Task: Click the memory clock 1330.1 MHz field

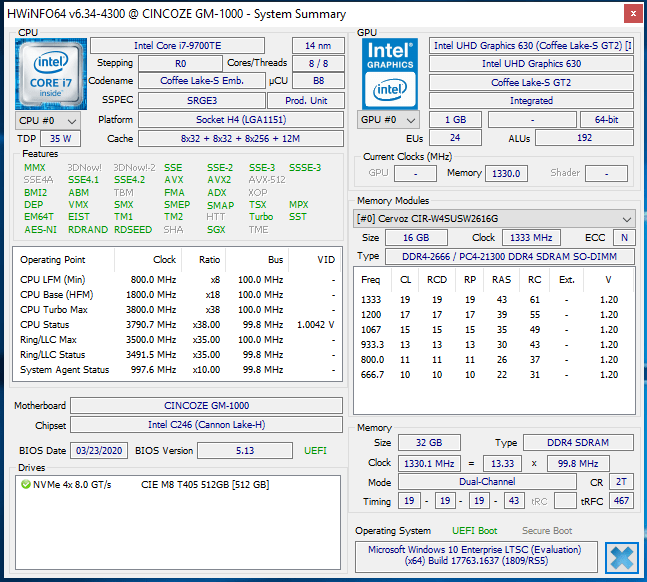Action: [x=429, y=464]
